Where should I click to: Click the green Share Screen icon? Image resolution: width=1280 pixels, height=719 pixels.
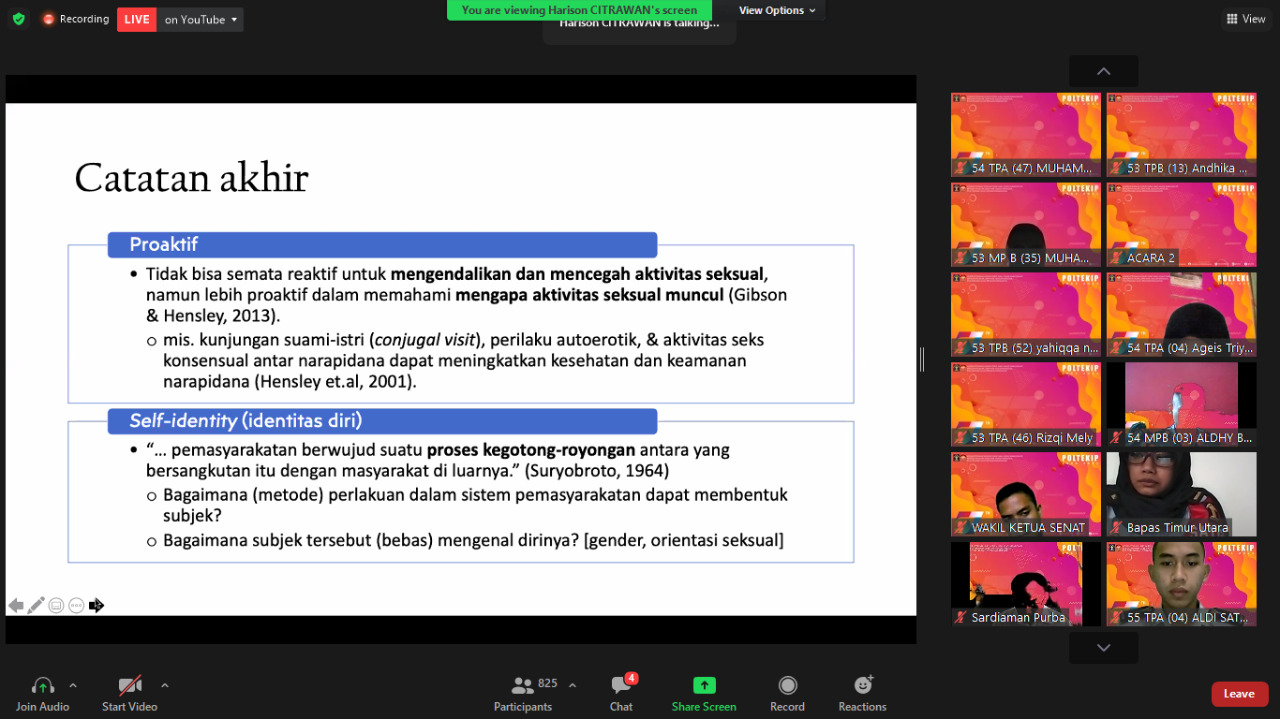point(704,685)
